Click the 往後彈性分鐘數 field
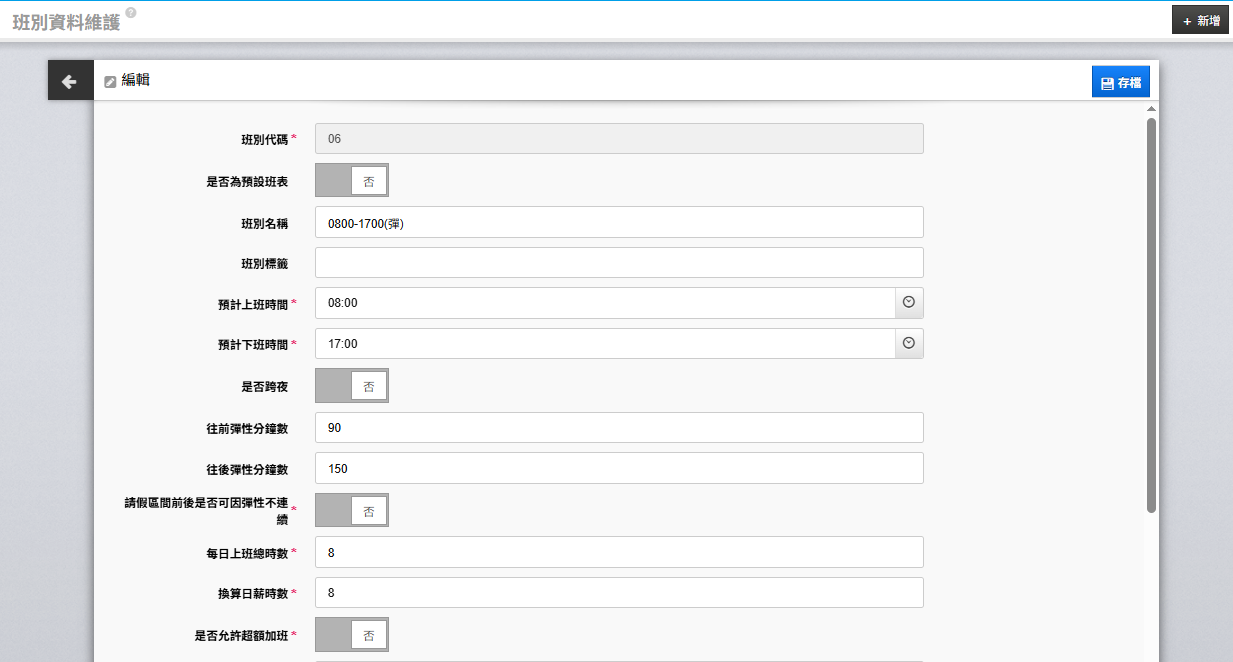Image resolution: width=1233 pixels, height=662 pixels. (x=618, y=468)
